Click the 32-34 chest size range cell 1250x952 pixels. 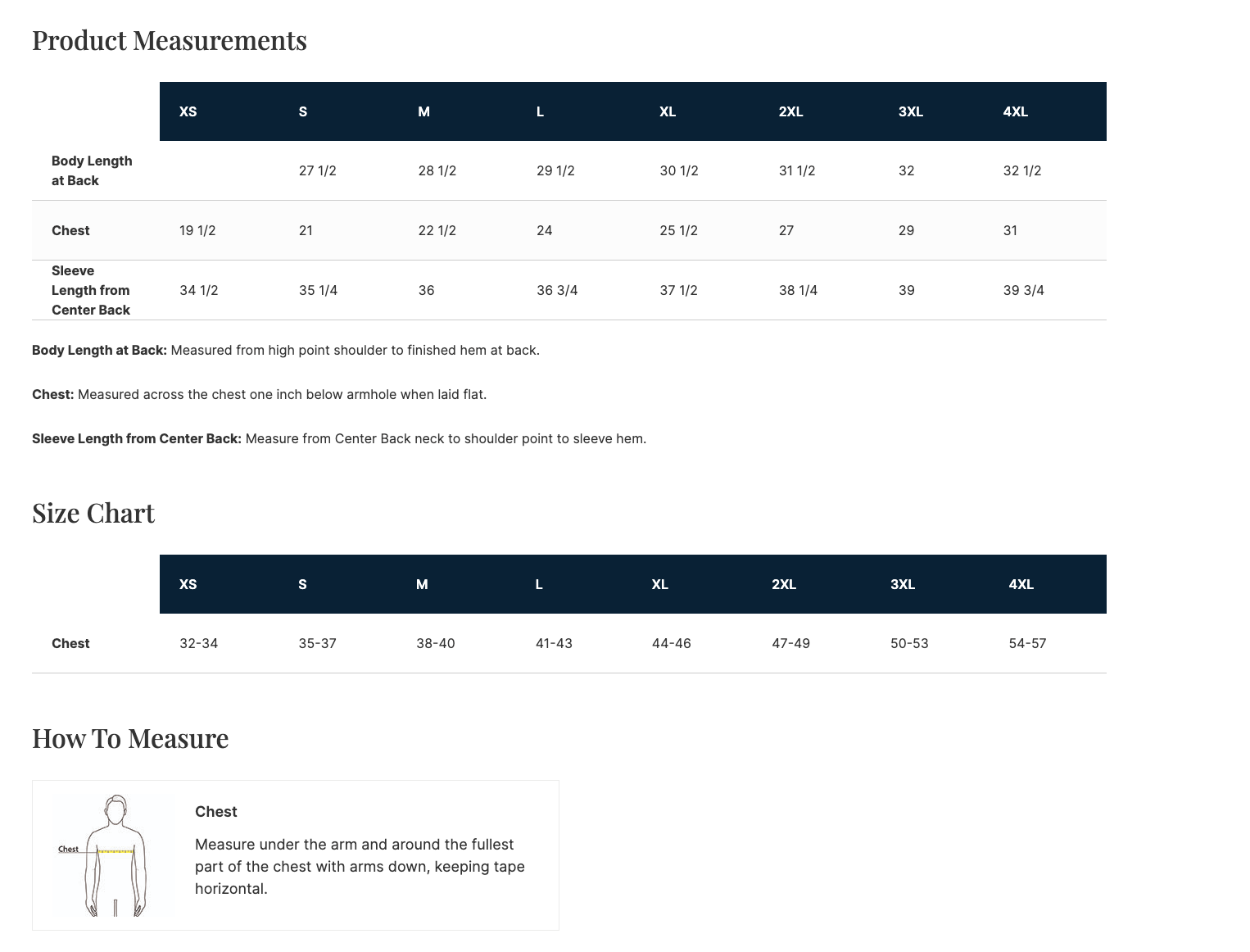[199, 643]
